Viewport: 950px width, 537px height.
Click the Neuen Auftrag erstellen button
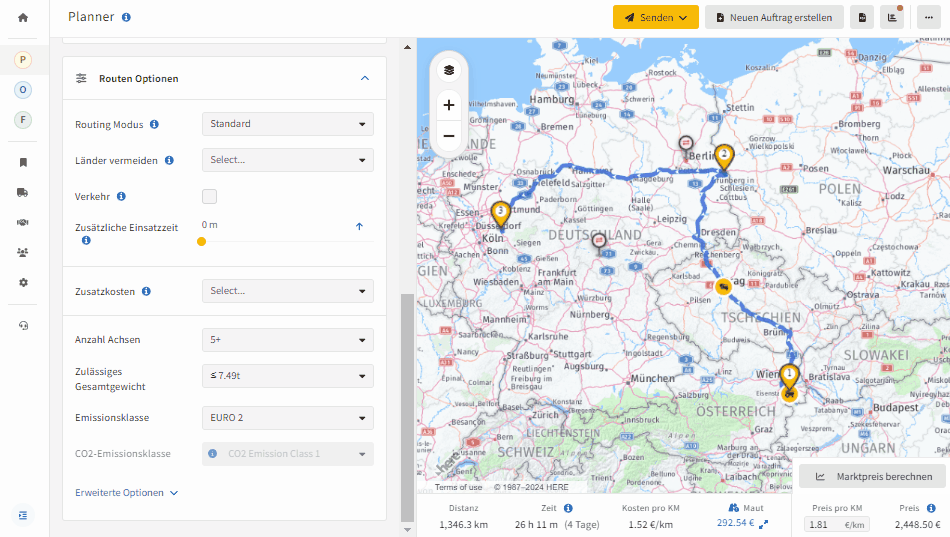coord(774,18)
